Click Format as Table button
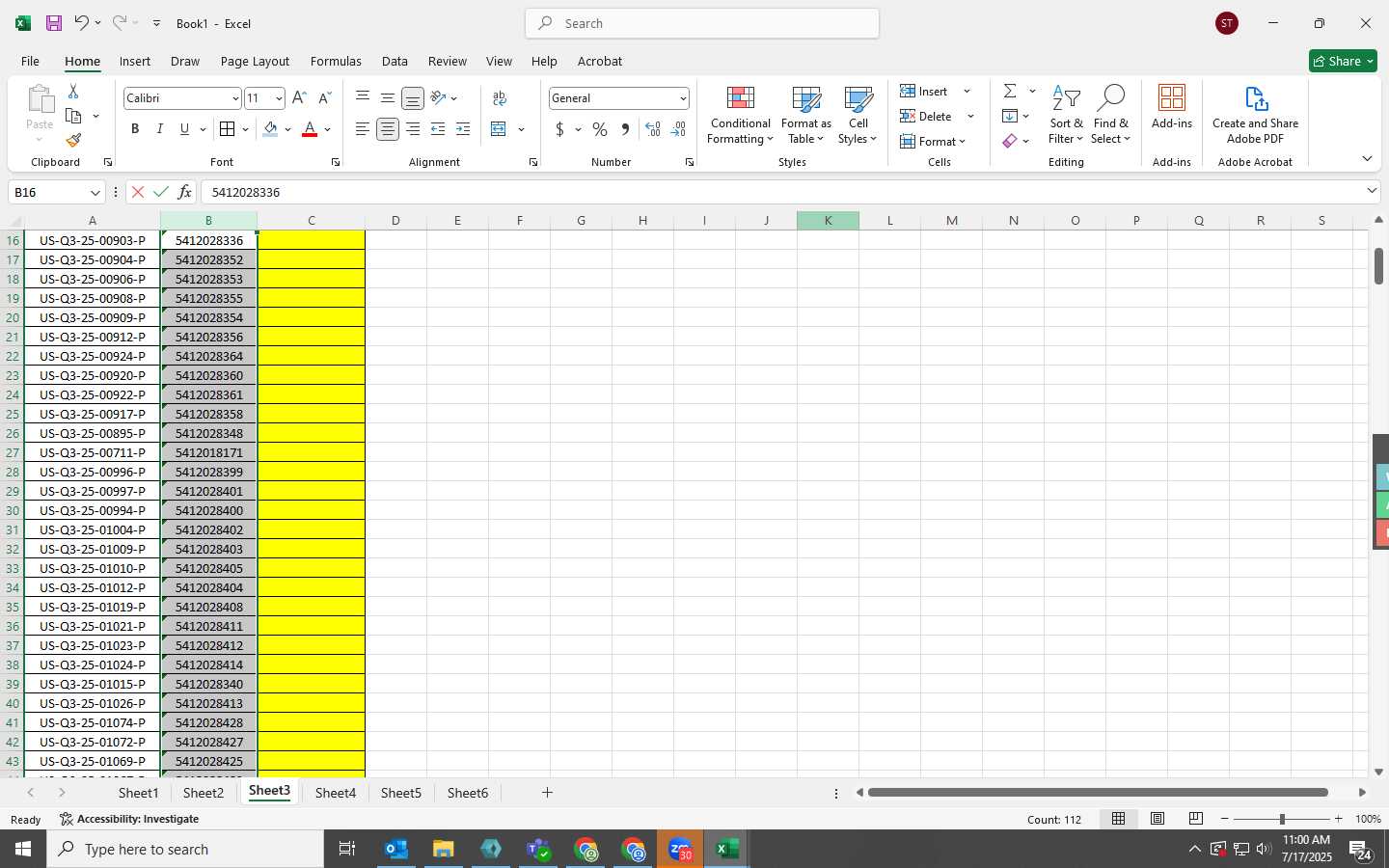 point(805,115)
